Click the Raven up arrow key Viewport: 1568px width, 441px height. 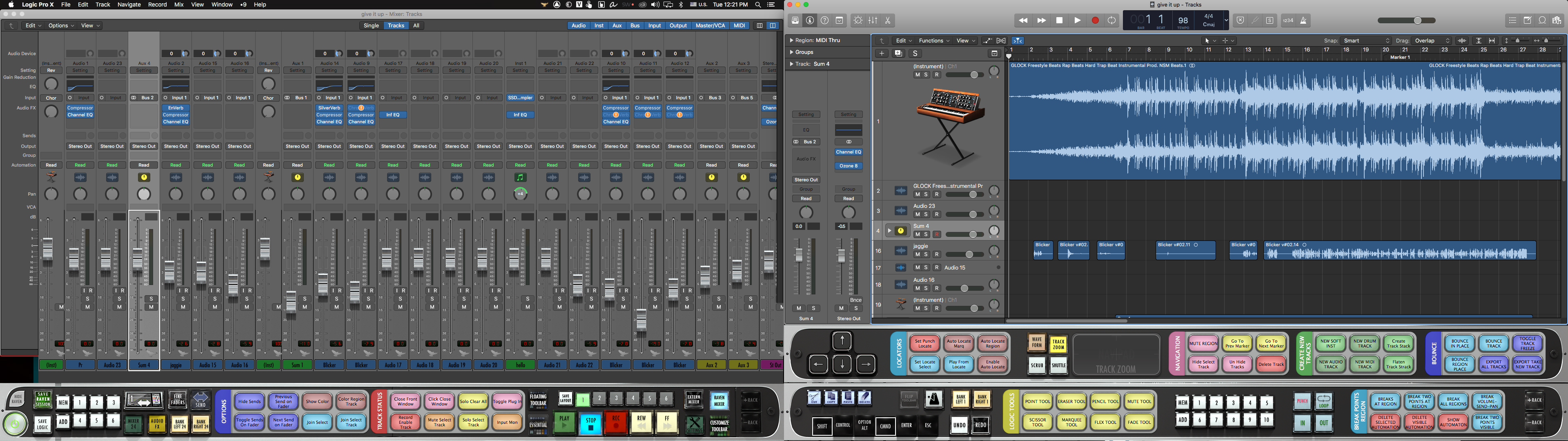(842, 341)
